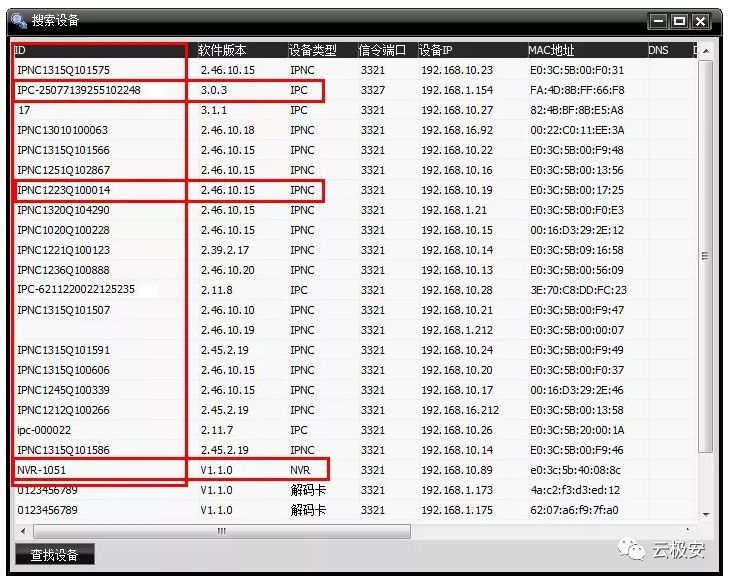The image size is (729, 582).
Task: Sort by the 信令端口 column header
Action: click(387, 50)
